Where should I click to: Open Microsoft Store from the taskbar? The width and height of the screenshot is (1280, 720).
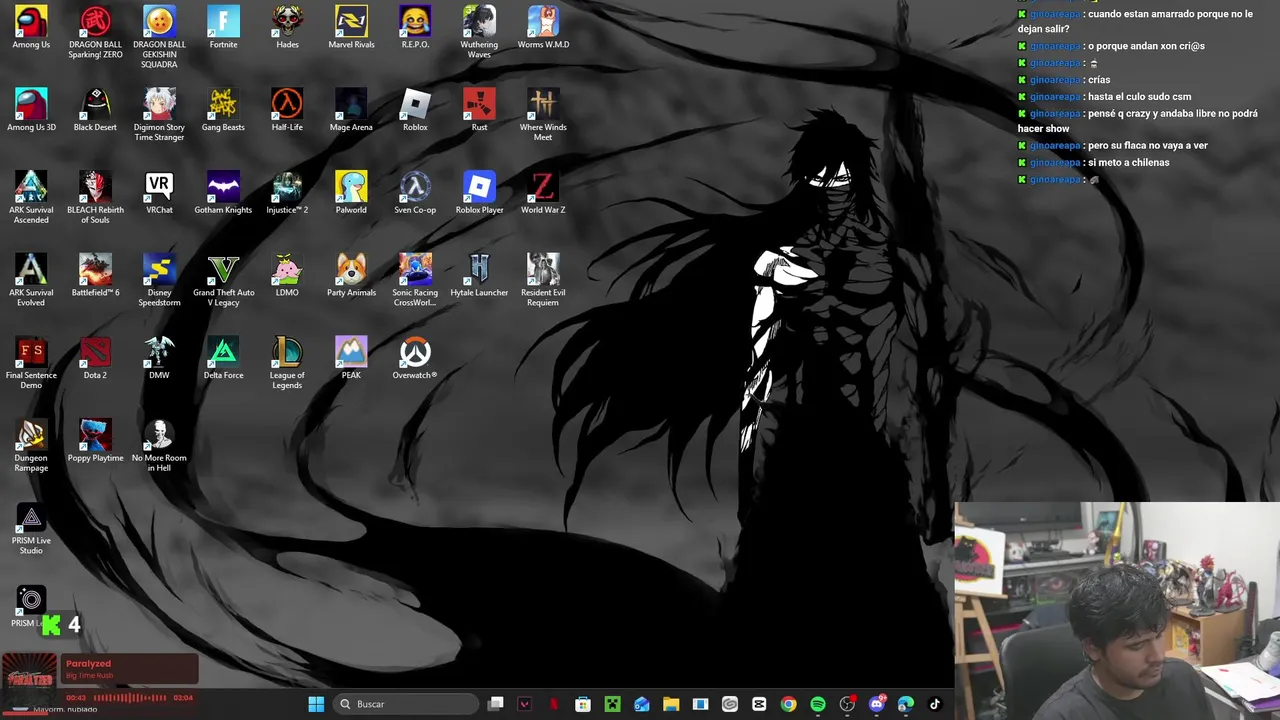(583, 704)
